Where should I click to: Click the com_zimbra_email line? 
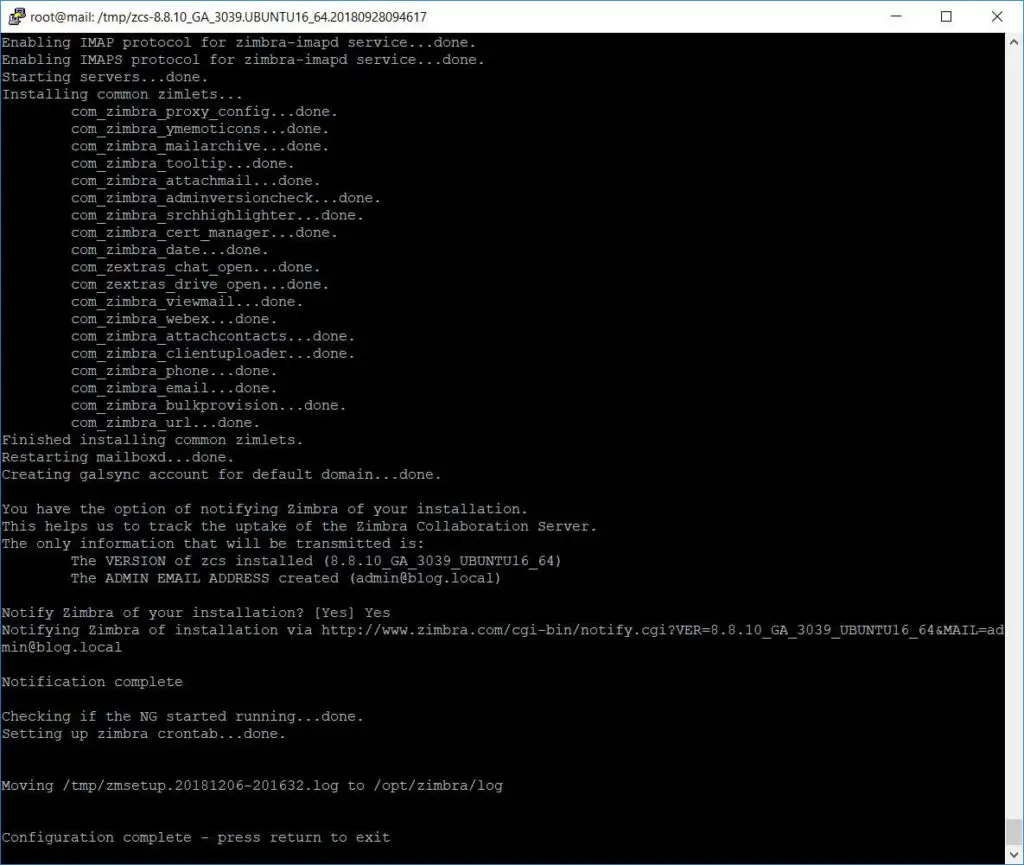pyautogui.click(x=174, y=388)
